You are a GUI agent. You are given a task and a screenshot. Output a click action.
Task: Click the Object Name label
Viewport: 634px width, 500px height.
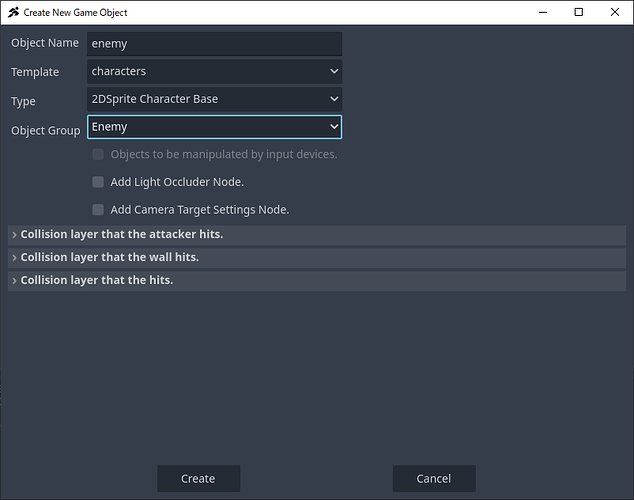click(x=44, y=44)
